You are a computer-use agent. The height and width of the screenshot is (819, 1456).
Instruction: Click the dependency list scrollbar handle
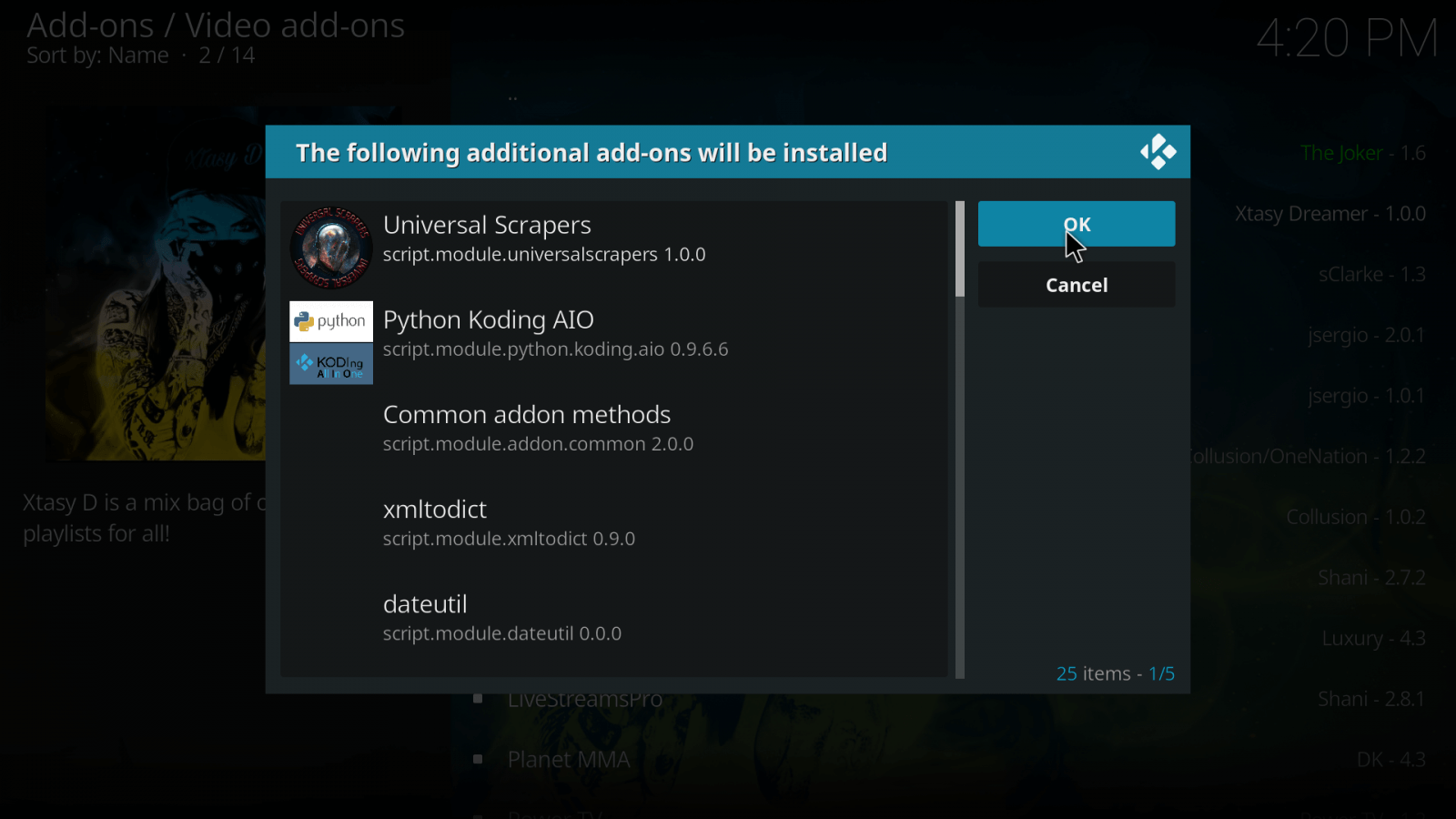pyautogui.click(x=960, y=249)
